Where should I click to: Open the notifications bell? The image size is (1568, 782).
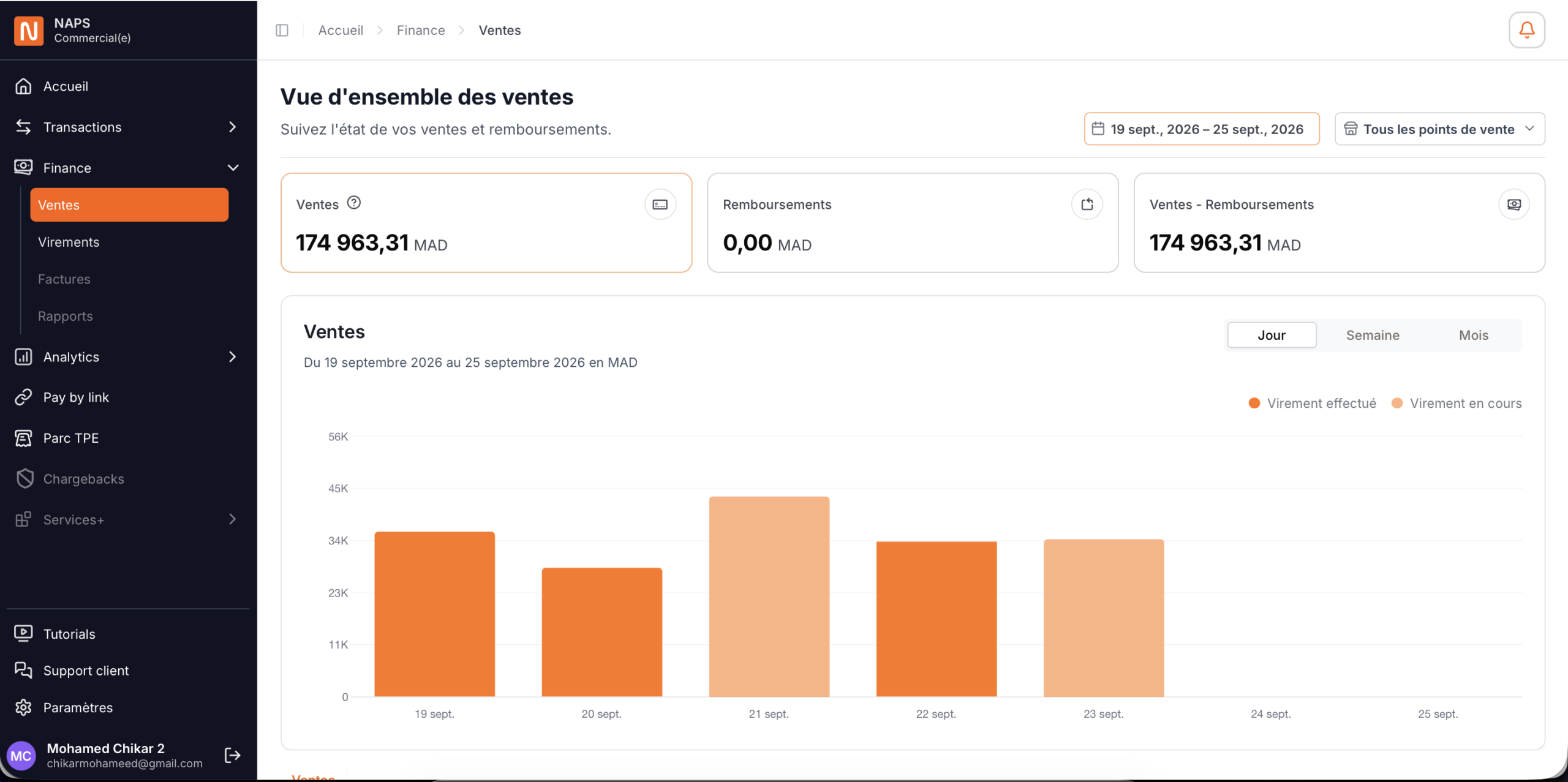pos(1526,29)
